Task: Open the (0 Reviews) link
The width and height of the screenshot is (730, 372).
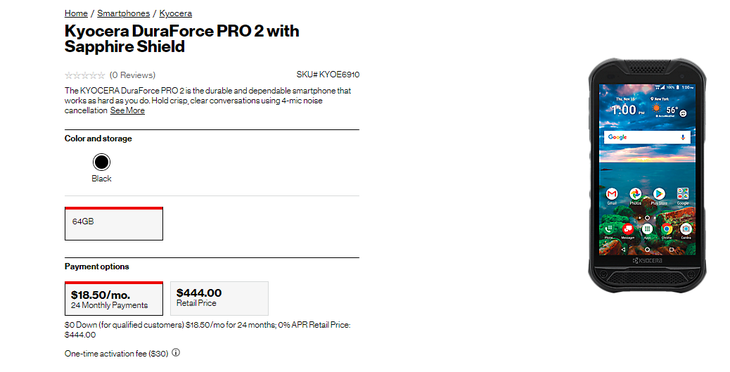Action: pyautogui.click(x=132, y=75)
